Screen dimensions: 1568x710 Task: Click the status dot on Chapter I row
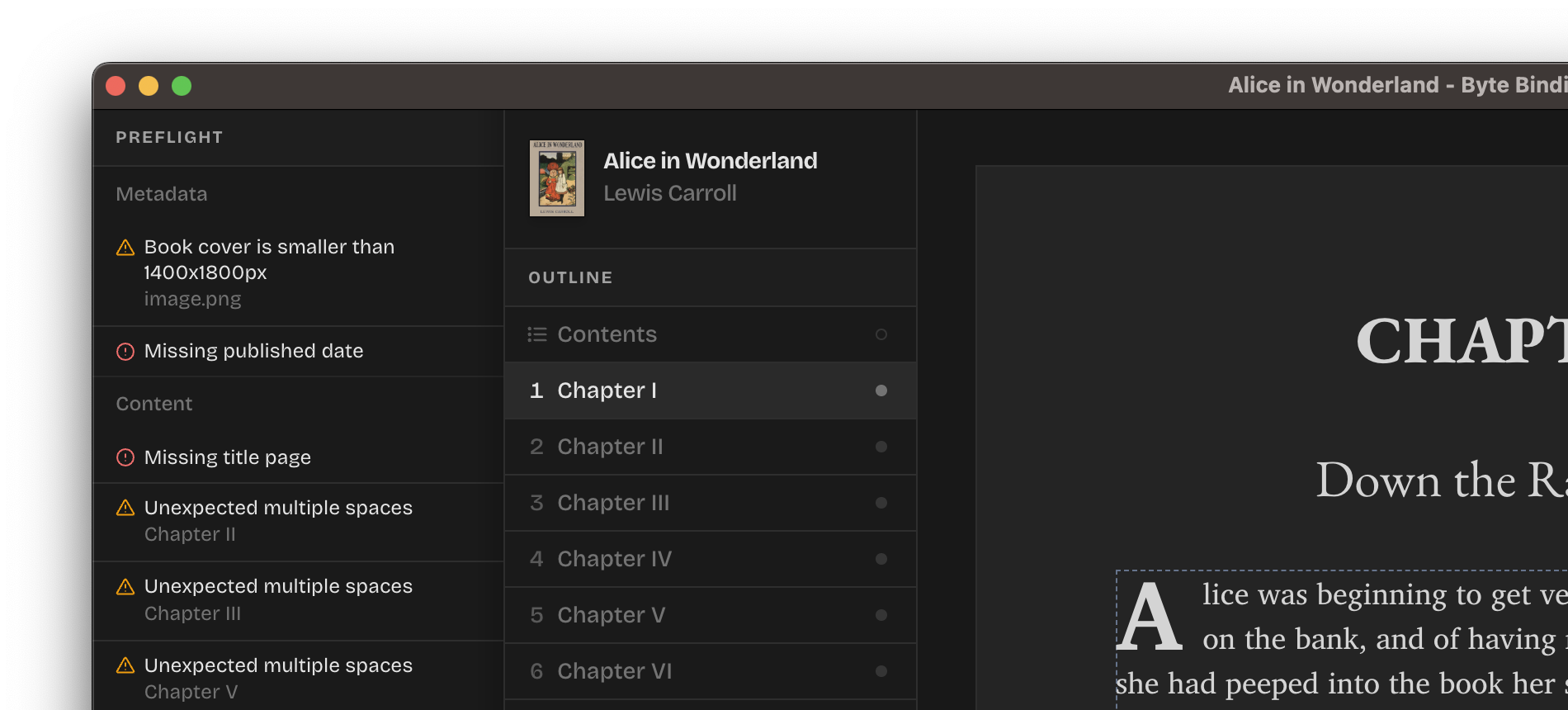point(881,390)
